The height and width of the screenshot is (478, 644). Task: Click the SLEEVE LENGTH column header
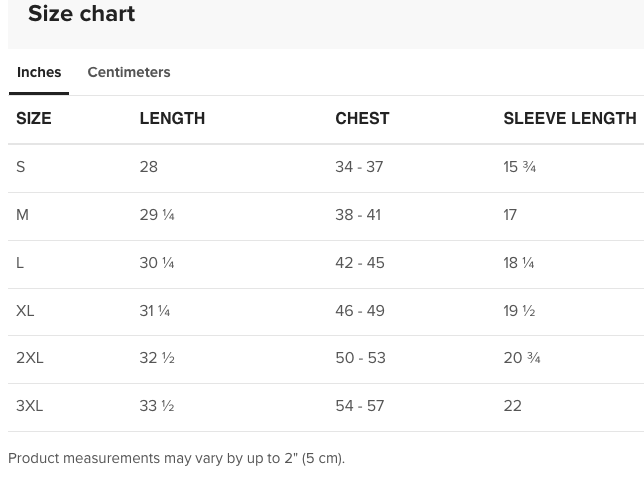pos(569,118)
